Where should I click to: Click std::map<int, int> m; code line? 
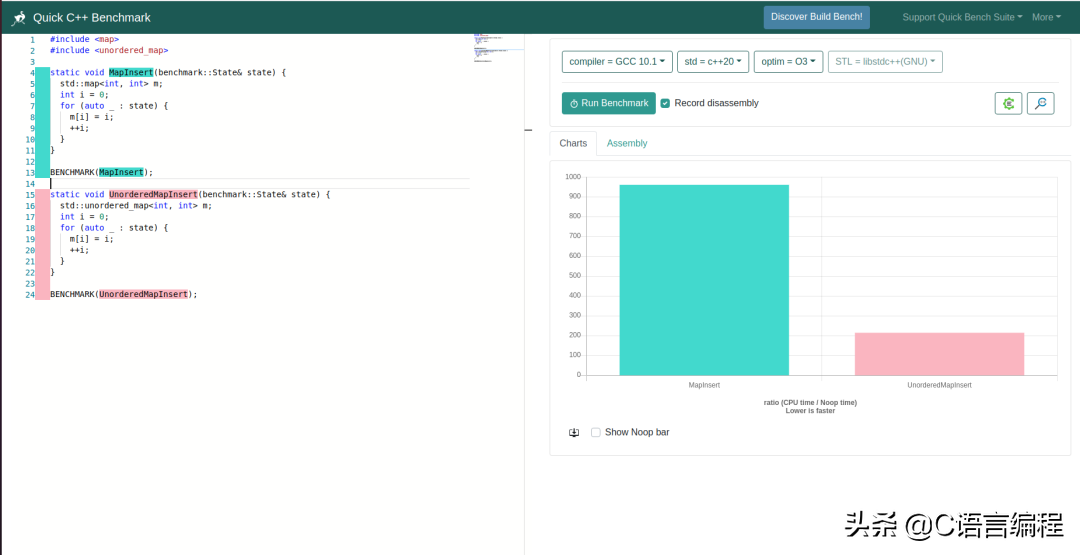(112, 83)
